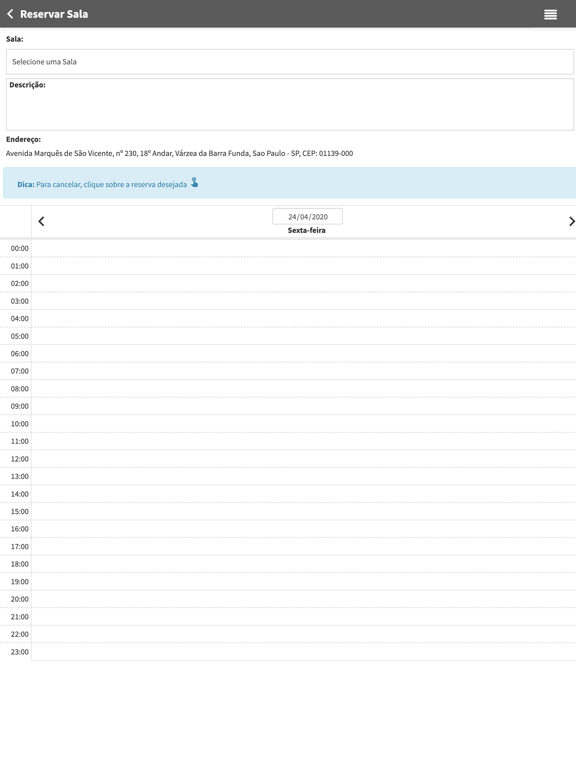Screen dimensions: 576x768
Task: Open the 24/04/2020 date picker field
Action: (308, 216)
